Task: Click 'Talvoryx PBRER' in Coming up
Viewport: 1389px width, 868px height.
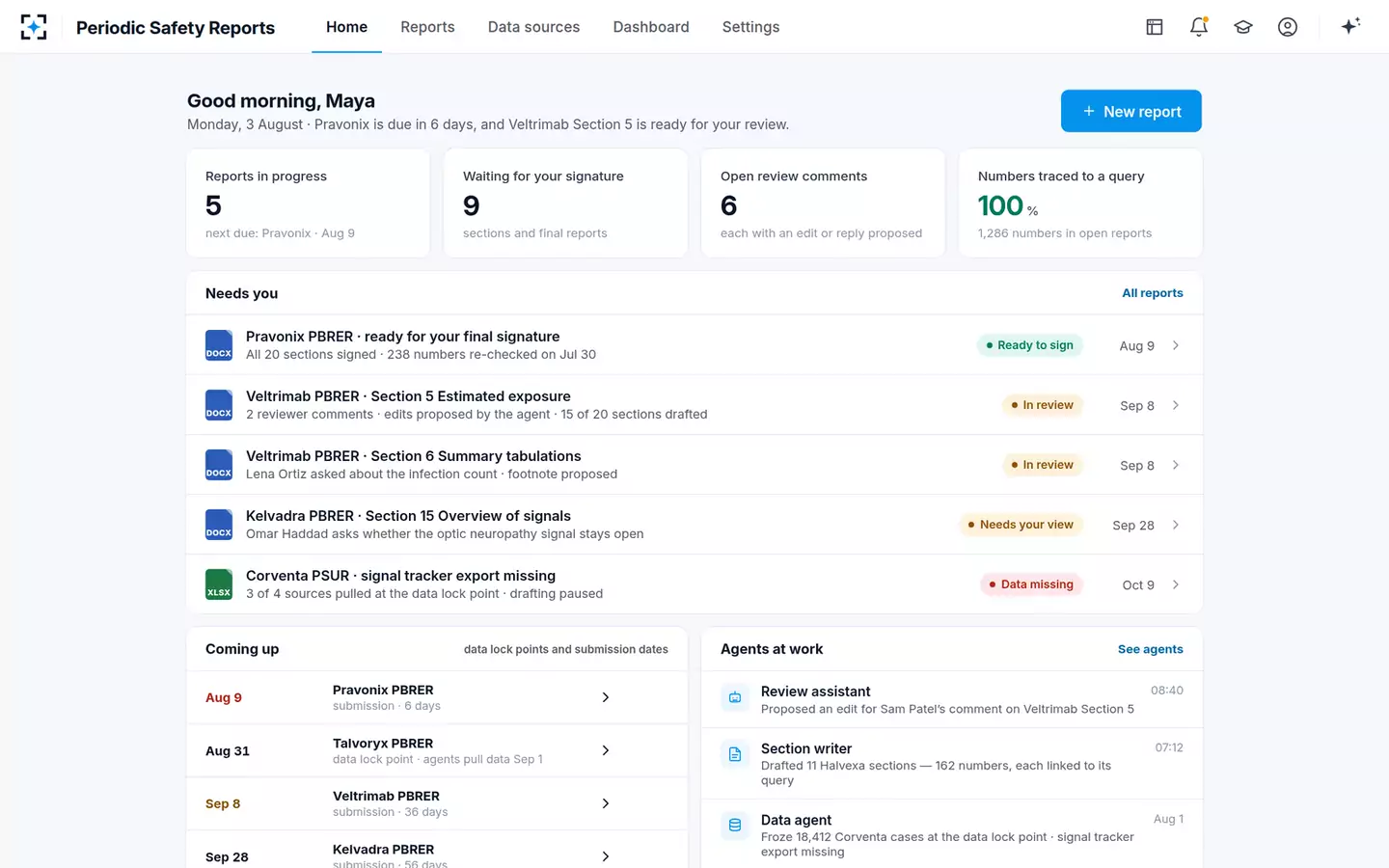Action: click(x=383, y=744)
